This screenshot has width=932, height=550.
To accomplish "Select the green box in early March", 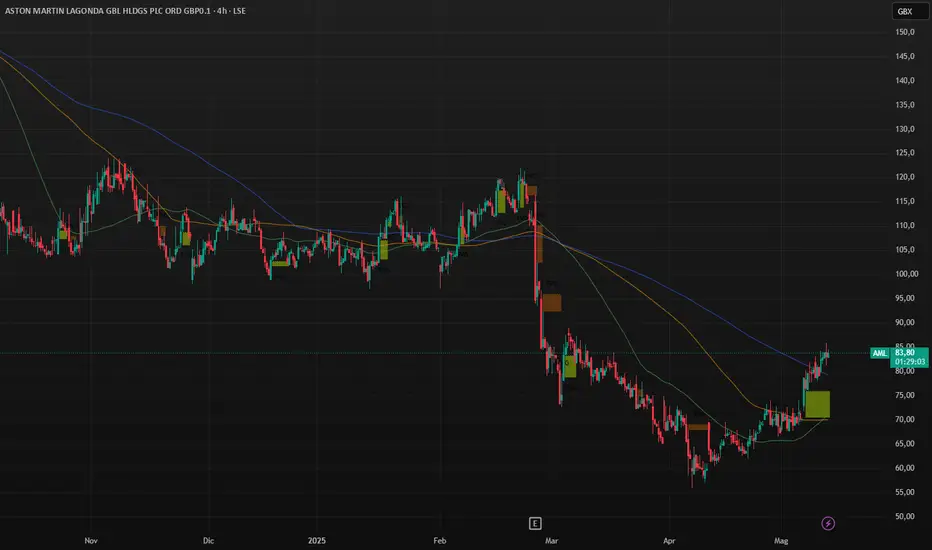I will click(x=570, y=366).
